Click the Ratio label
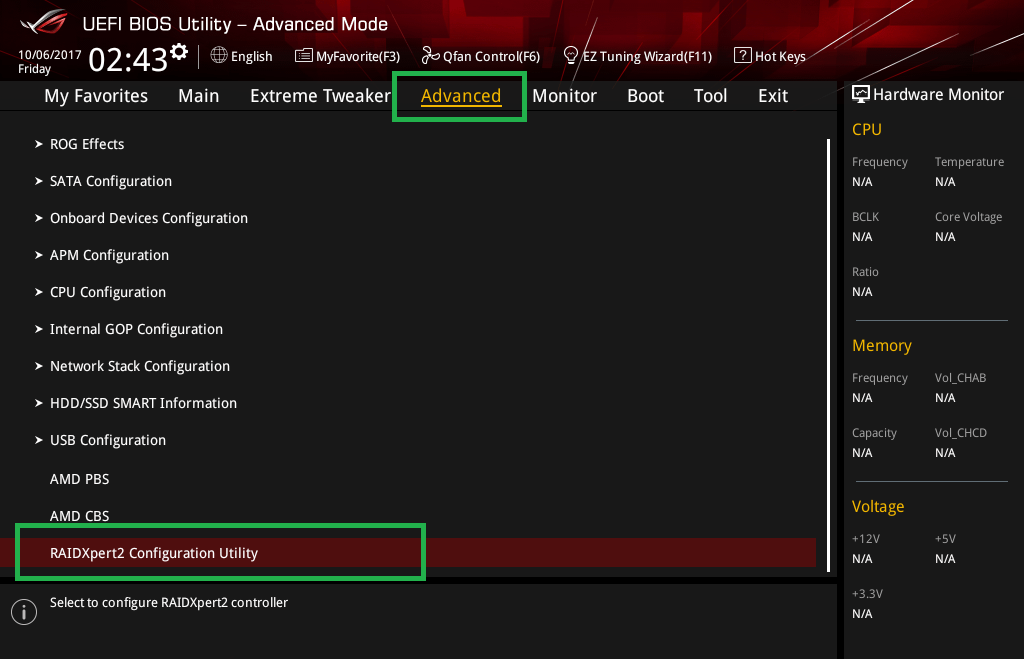Screen dimensions: 1024x659 tap(865, 272)
